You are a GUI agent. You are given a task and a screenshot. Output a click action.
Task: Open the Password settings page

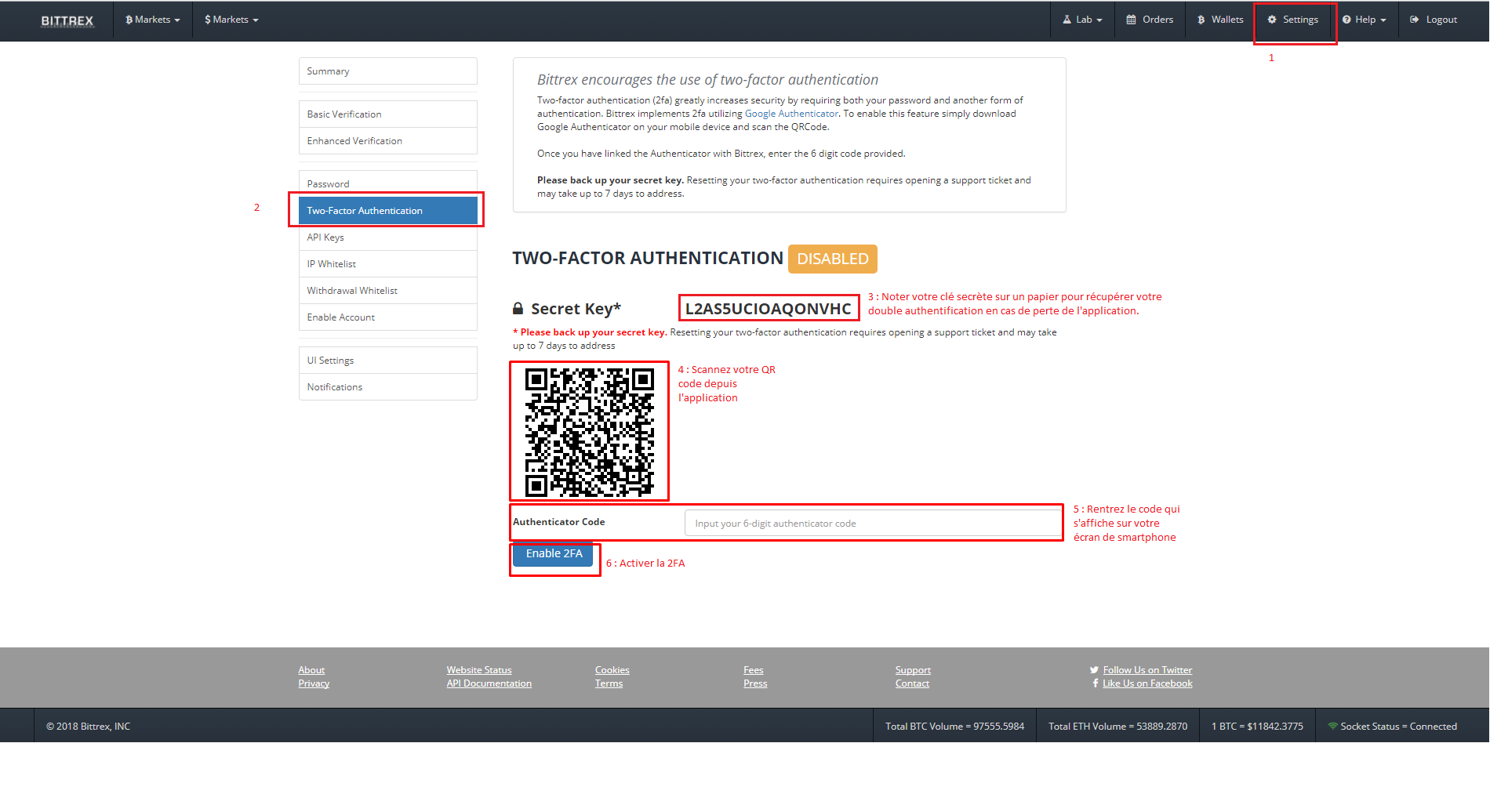(388, 183)
